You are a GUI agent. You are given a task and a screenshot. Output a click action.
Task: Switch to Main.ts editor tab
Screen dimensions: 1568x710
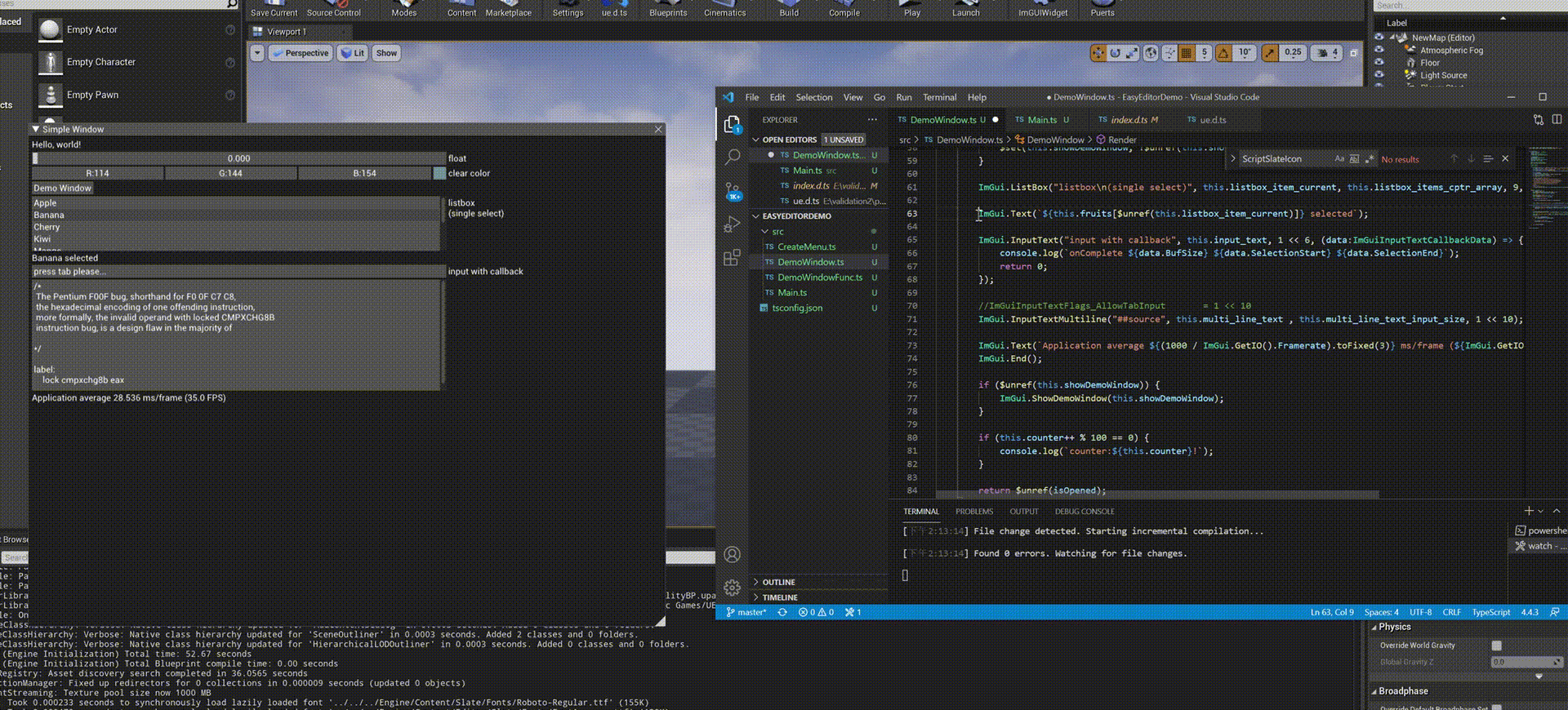pyautogui.click(x=1042, y=120)
